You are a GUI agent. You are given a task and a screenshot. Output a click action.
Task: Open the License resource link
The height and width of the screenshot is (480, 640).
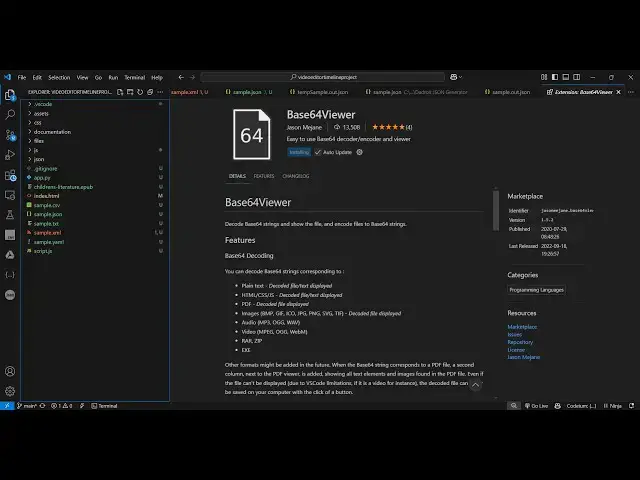pos(516,350)
